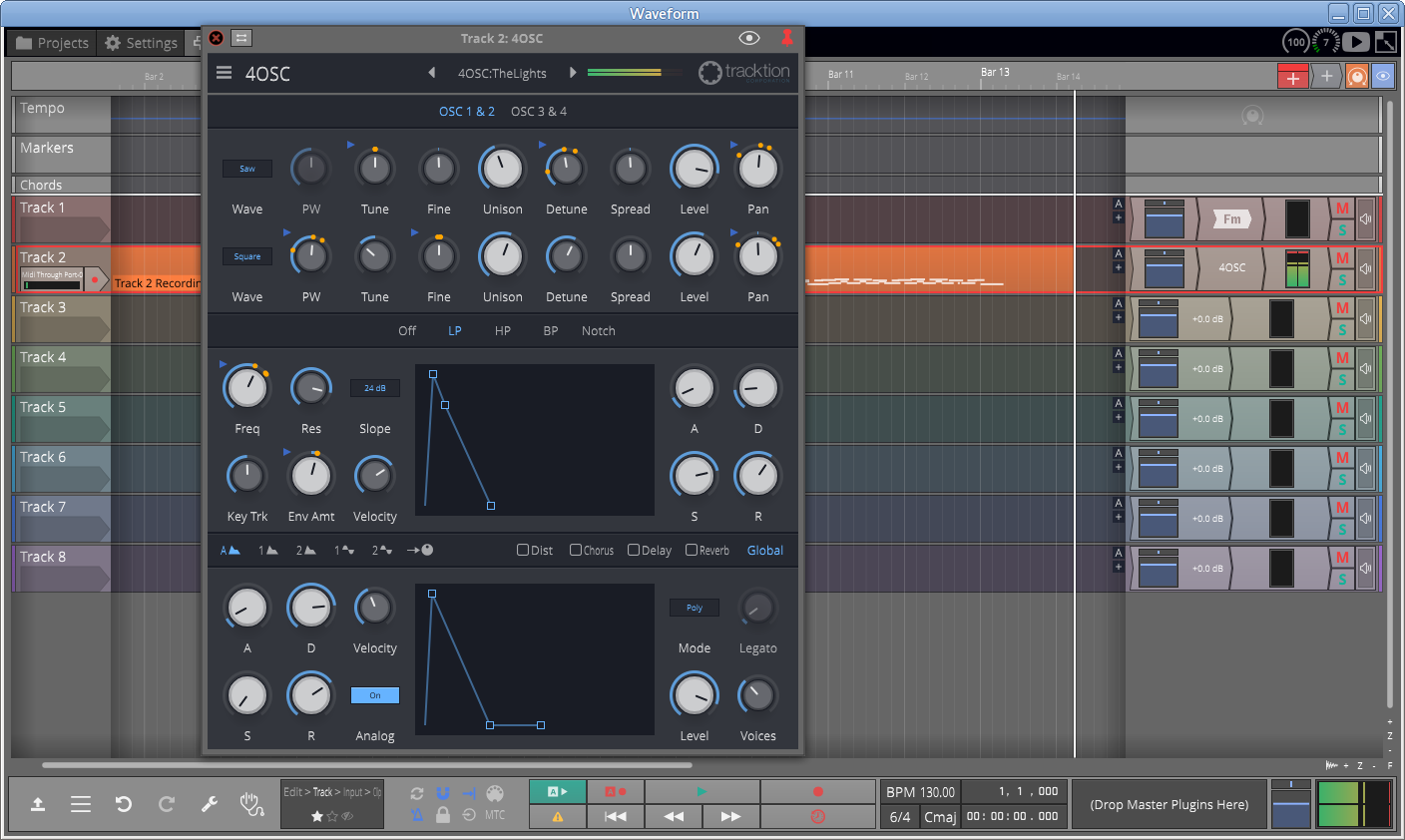Toggle the metronome click icon
1405x840 pixels.
click(417, 815)
